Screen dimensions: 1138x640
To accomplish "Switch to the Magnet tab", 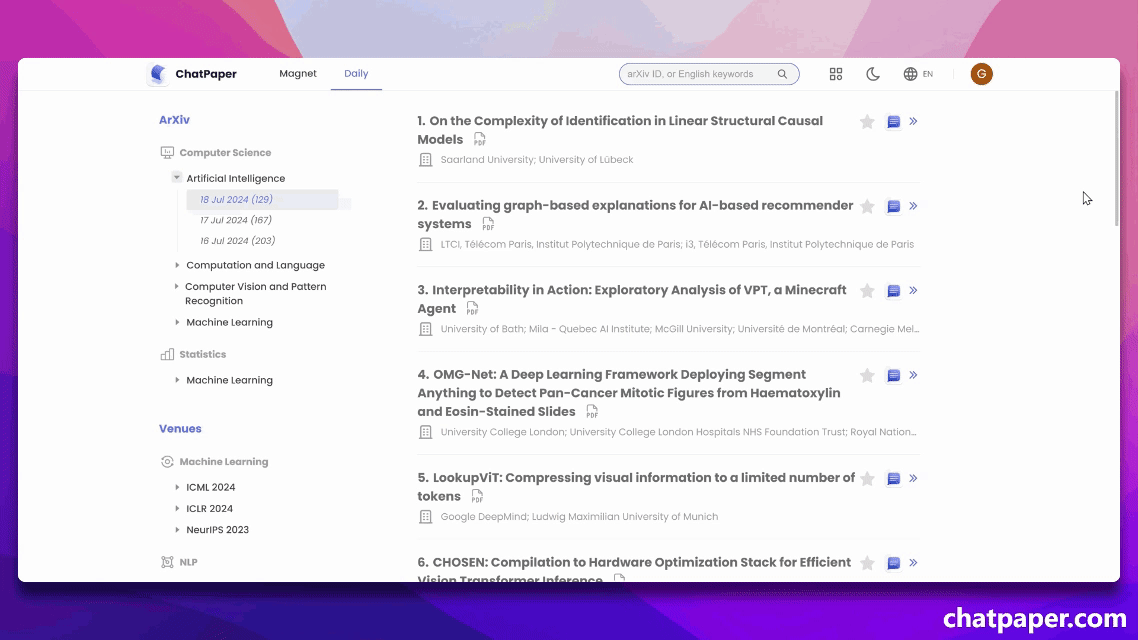I will point(298,73).
